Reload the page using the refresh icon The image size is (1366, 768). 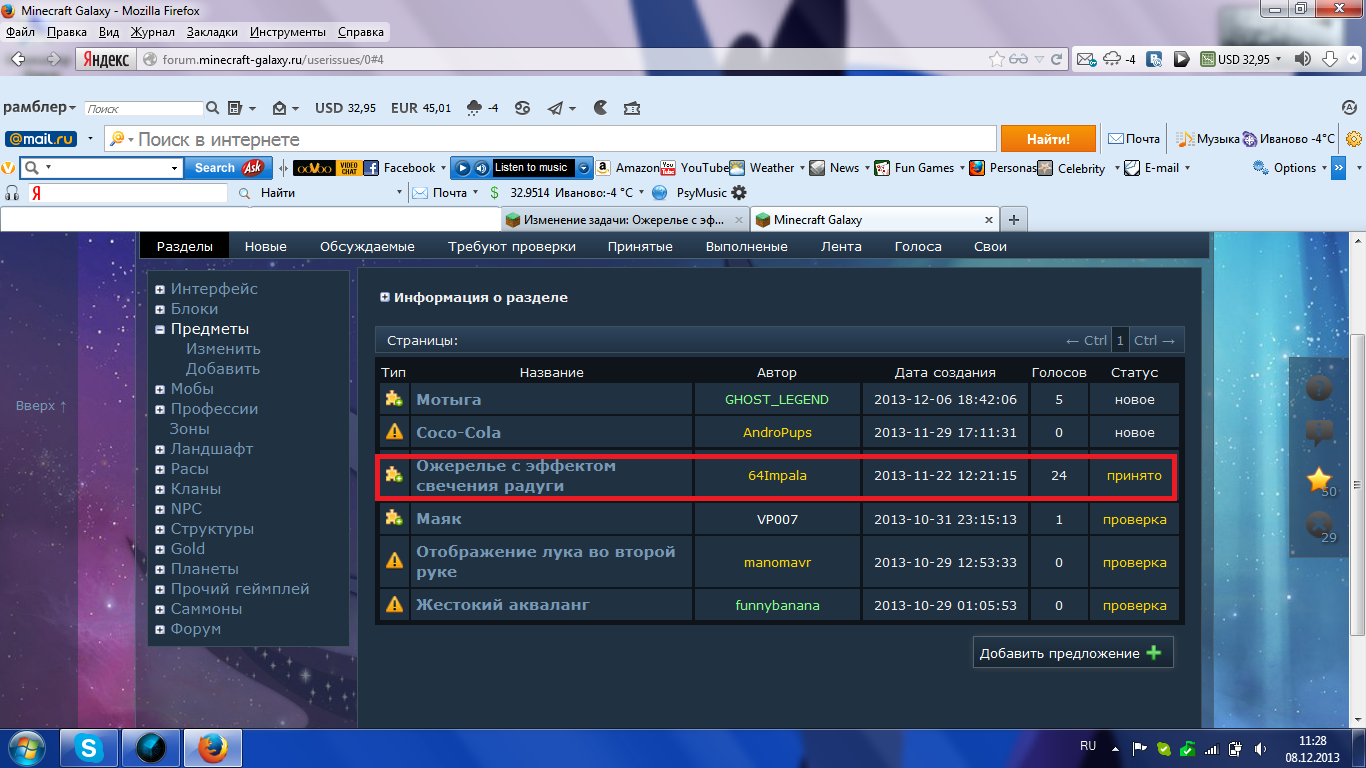point(1059,59)
